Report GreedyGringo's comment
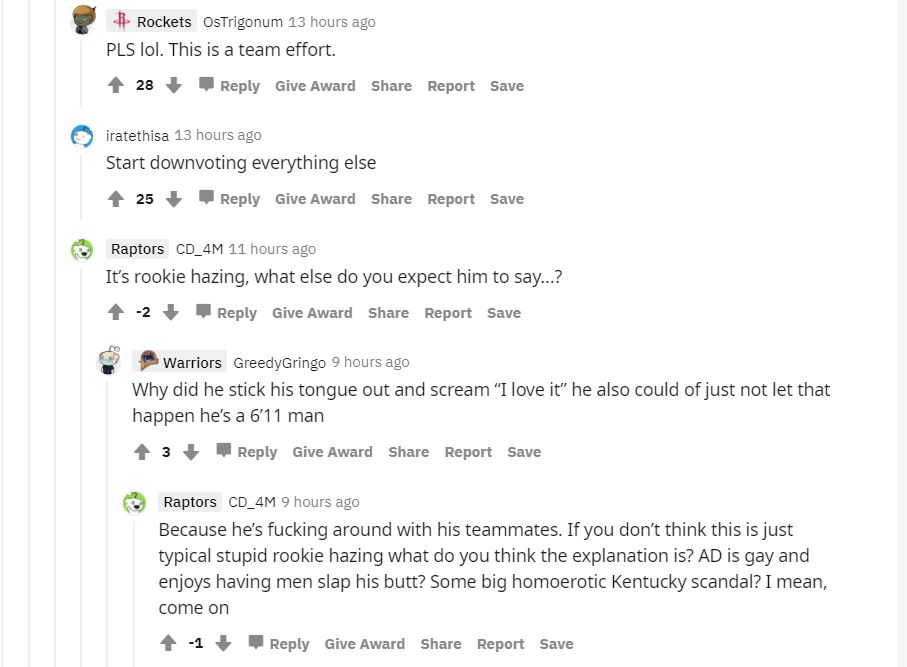Image resolution: width=907 pixels, height=667 pixels. tap(468, 452)
